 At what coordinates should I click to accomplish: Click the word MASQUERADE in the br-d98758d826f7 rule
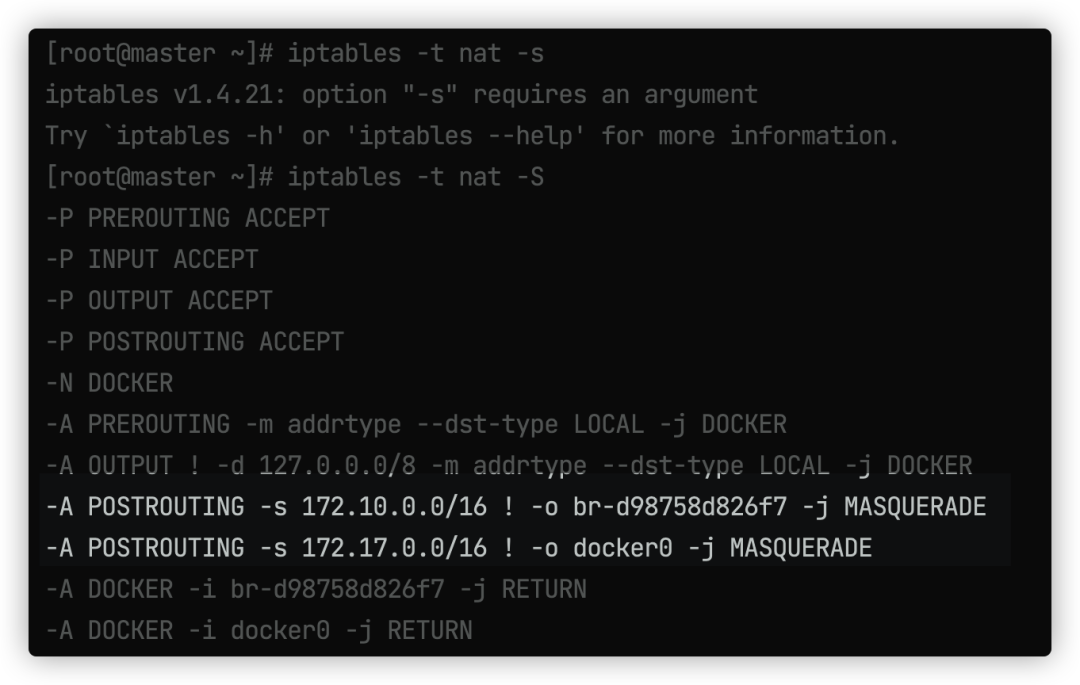click(x=915, y=507)
